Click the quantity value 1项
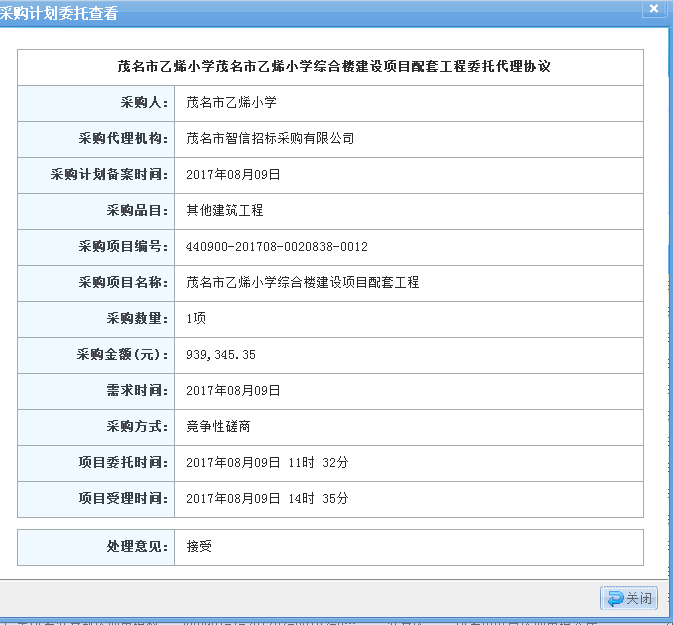673x625 pixels. [196, 318]
